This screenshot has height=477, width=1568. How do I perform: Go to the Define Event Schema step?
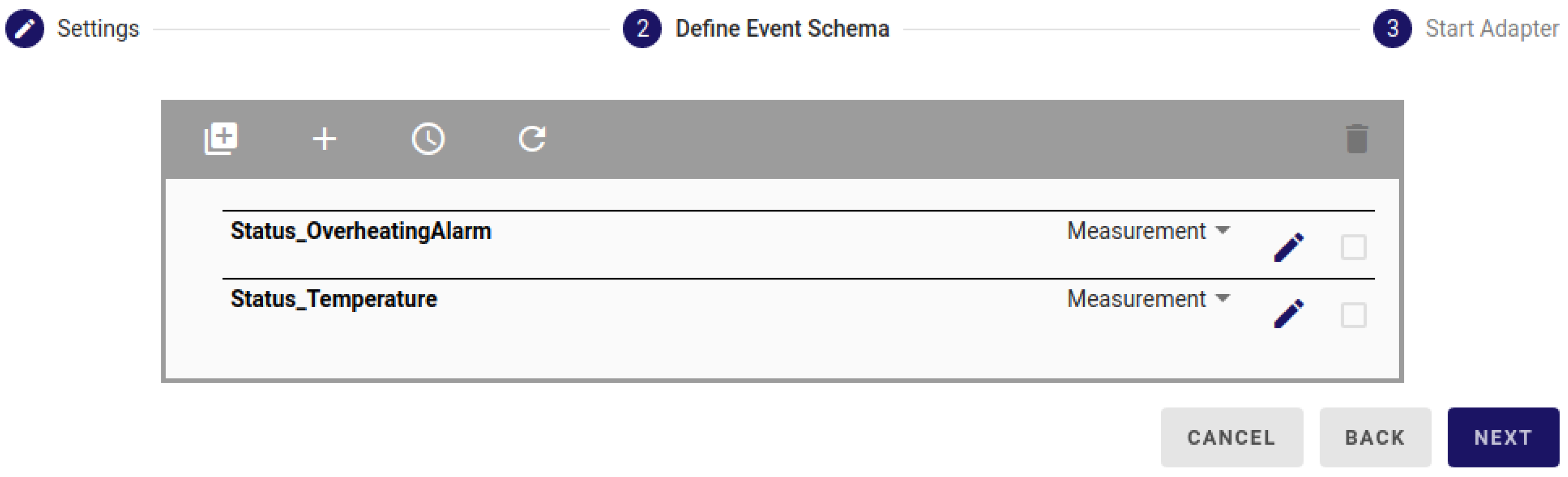(x=782, y=29)
